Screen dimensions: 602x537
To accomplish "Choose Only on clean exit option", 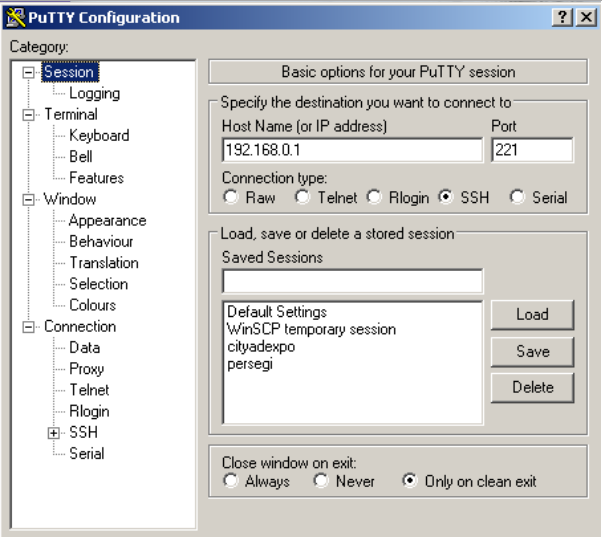I will (410, 481).
